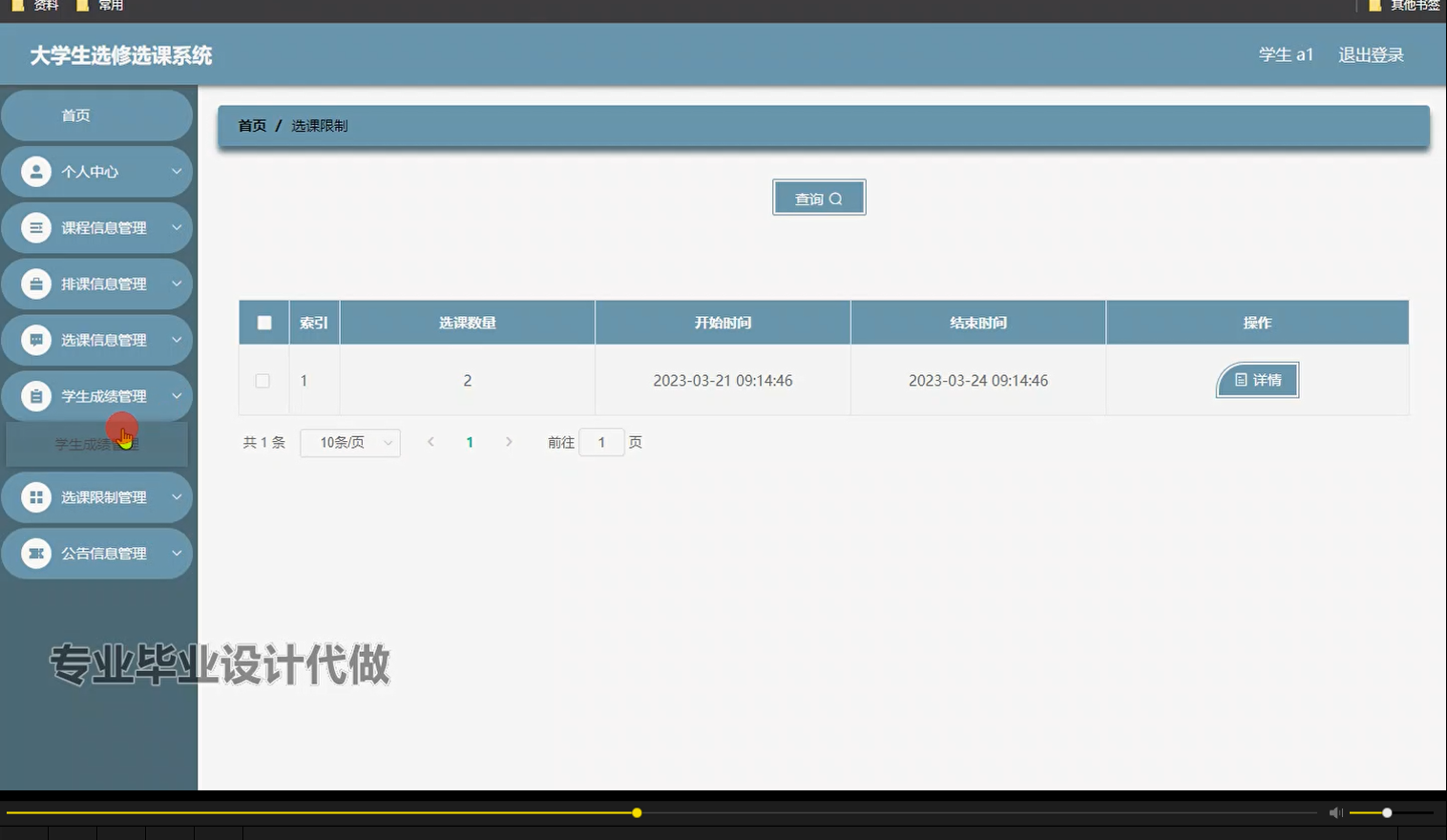Click the 前往 page number input field

coord(601,442)
